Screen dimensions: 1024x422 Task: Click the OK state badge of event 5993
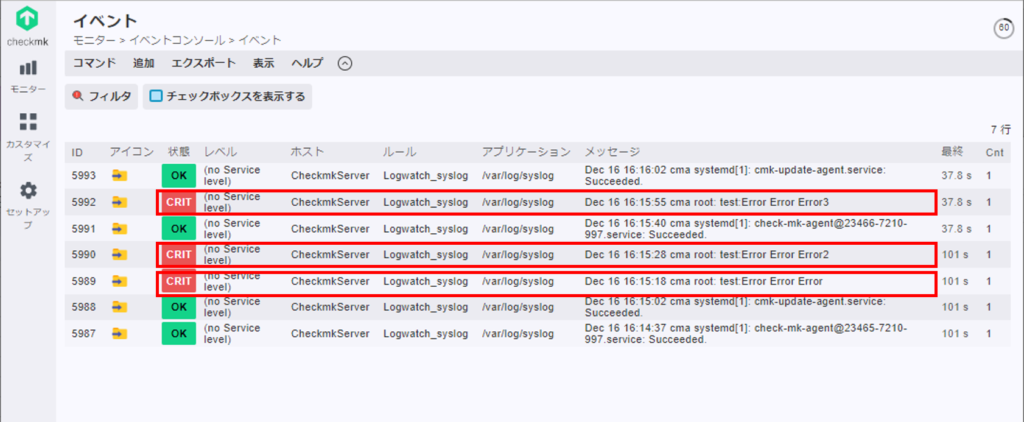(178, 176)
